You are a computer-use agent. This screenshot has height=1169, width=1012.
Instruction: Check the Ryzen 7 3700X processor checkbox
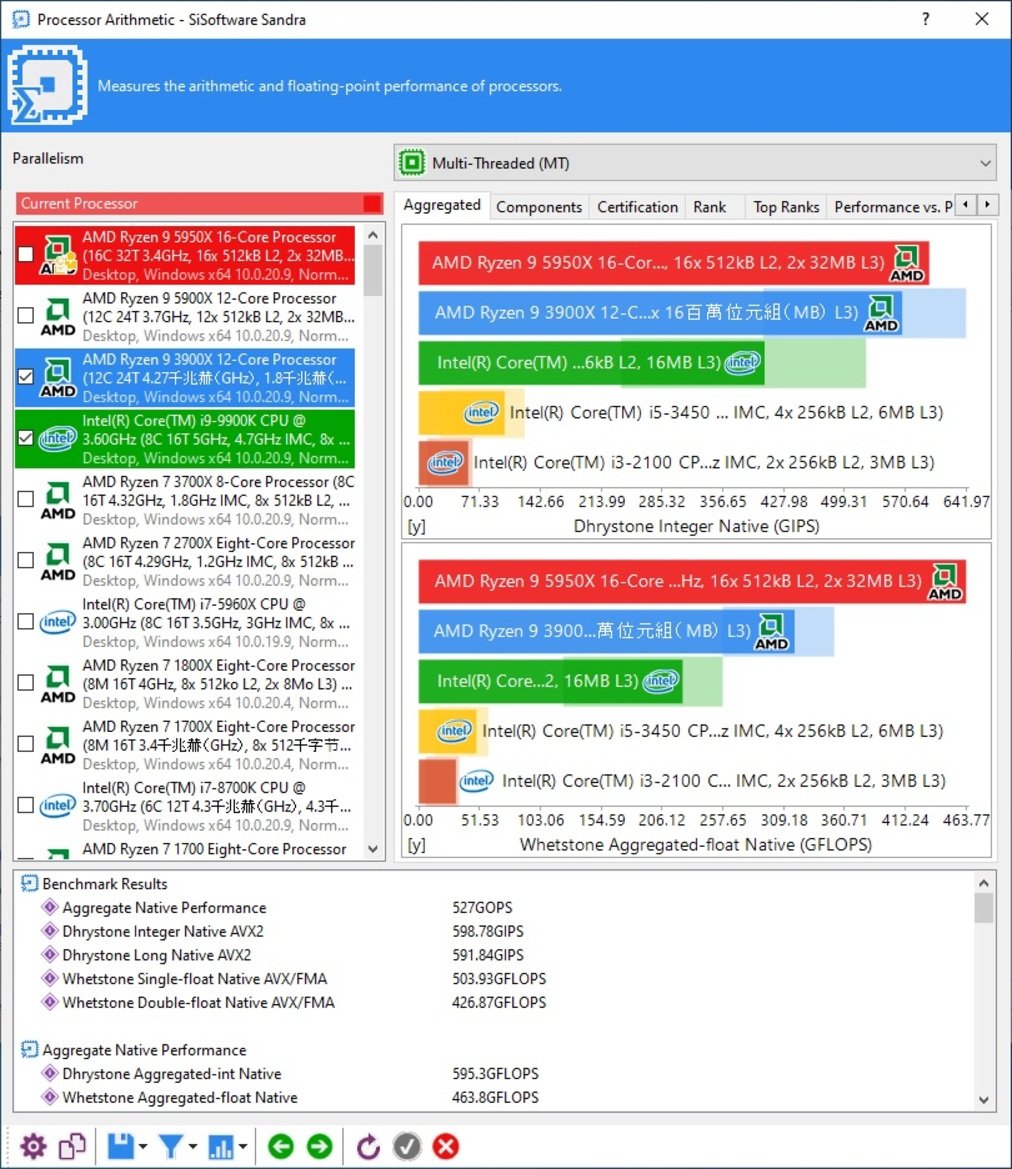coord(26,500)
